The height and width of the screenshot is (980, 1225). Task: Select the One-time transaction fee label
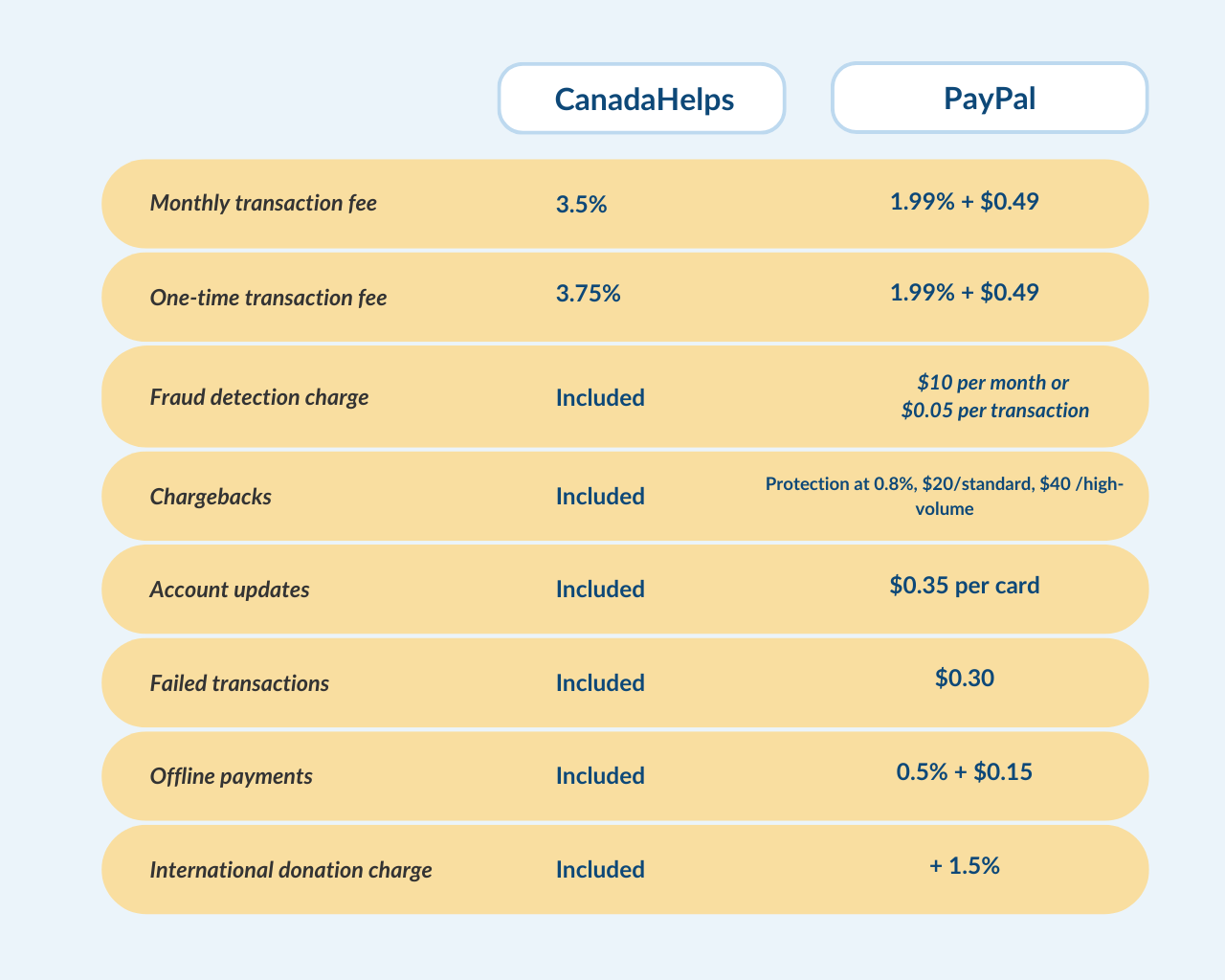(268, 298)
